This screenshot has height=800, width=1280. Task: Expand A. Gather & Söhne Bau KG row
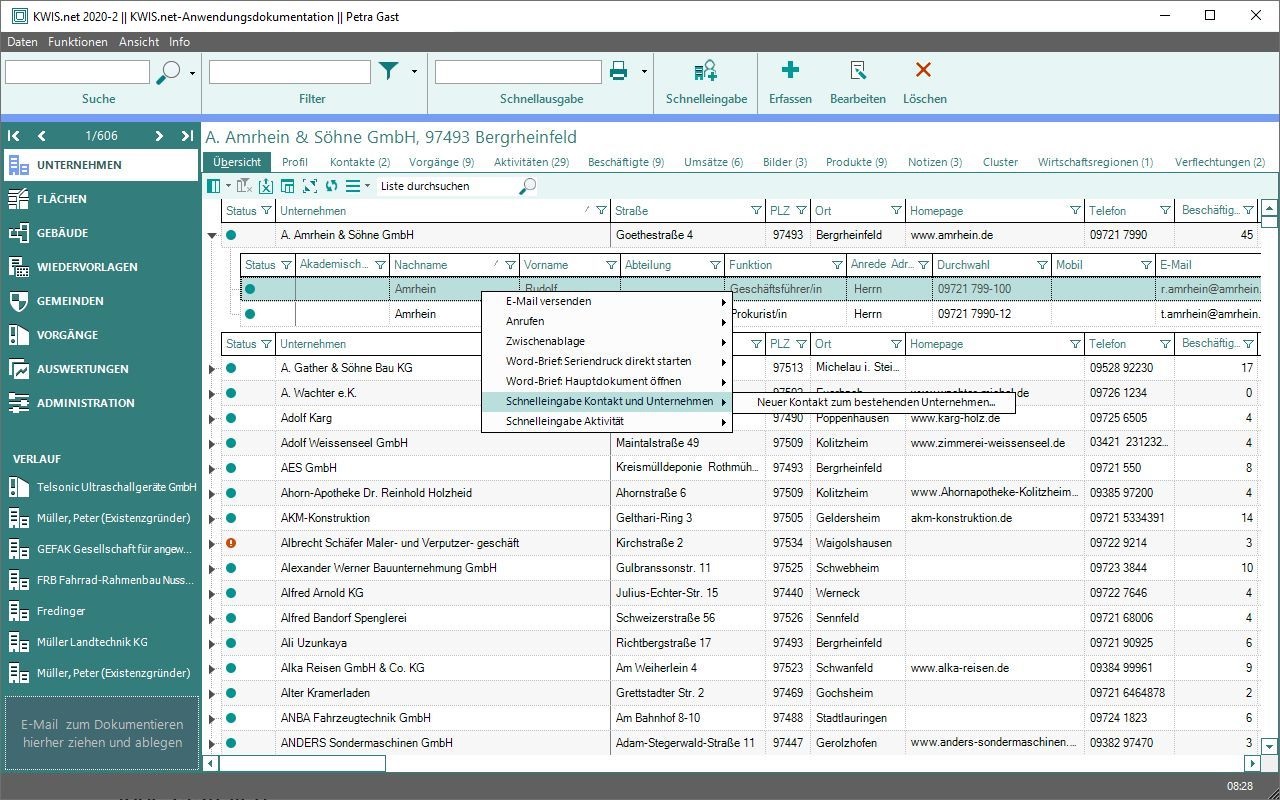[212, 369]
